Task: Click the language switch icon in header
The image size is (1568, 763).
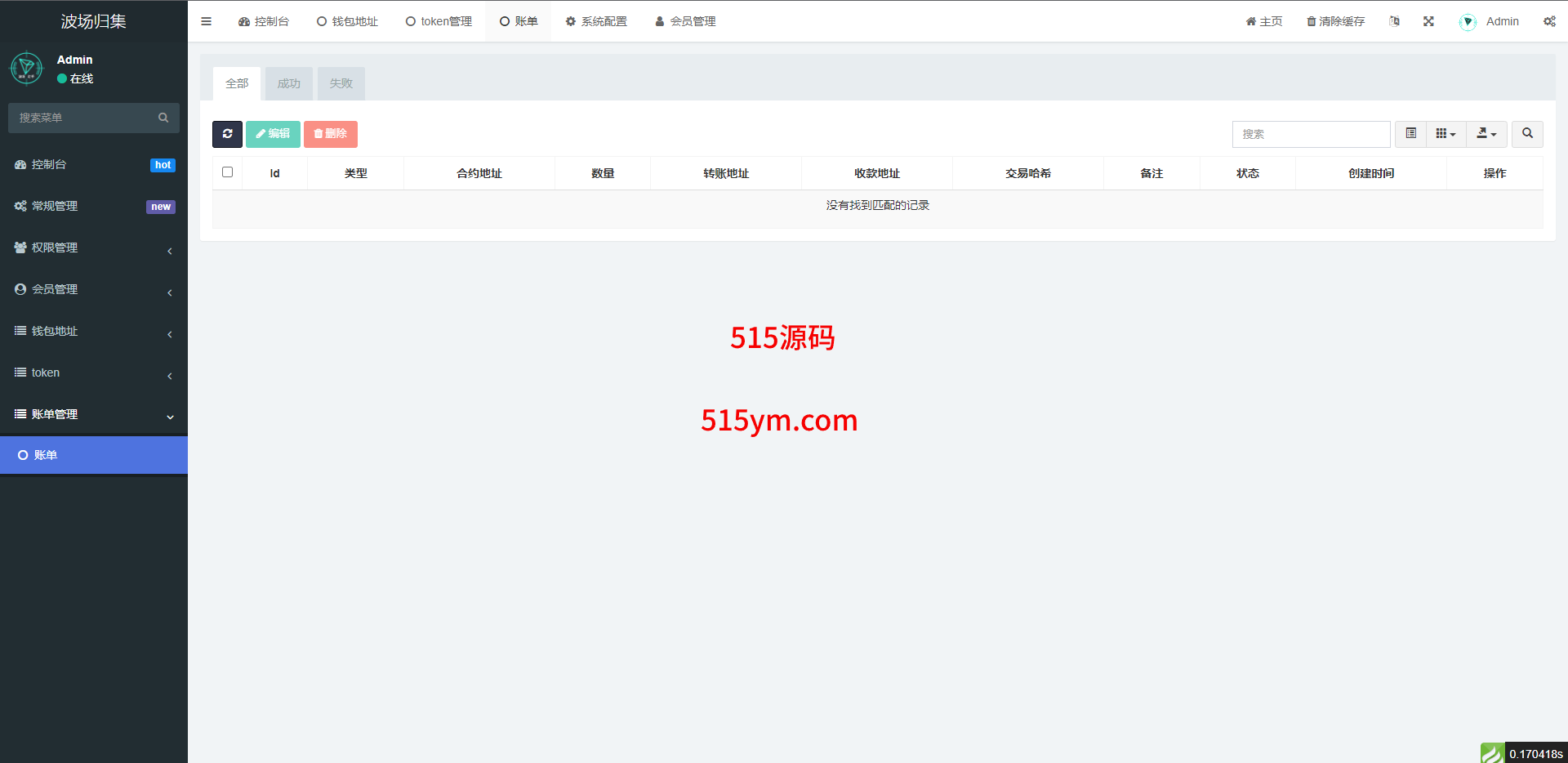Action: coord(1394,21)
